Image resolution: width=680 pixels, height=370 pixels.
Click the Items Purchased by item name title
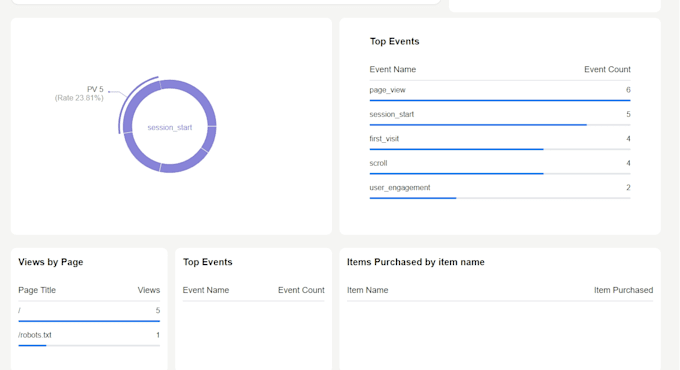point(415,262)
